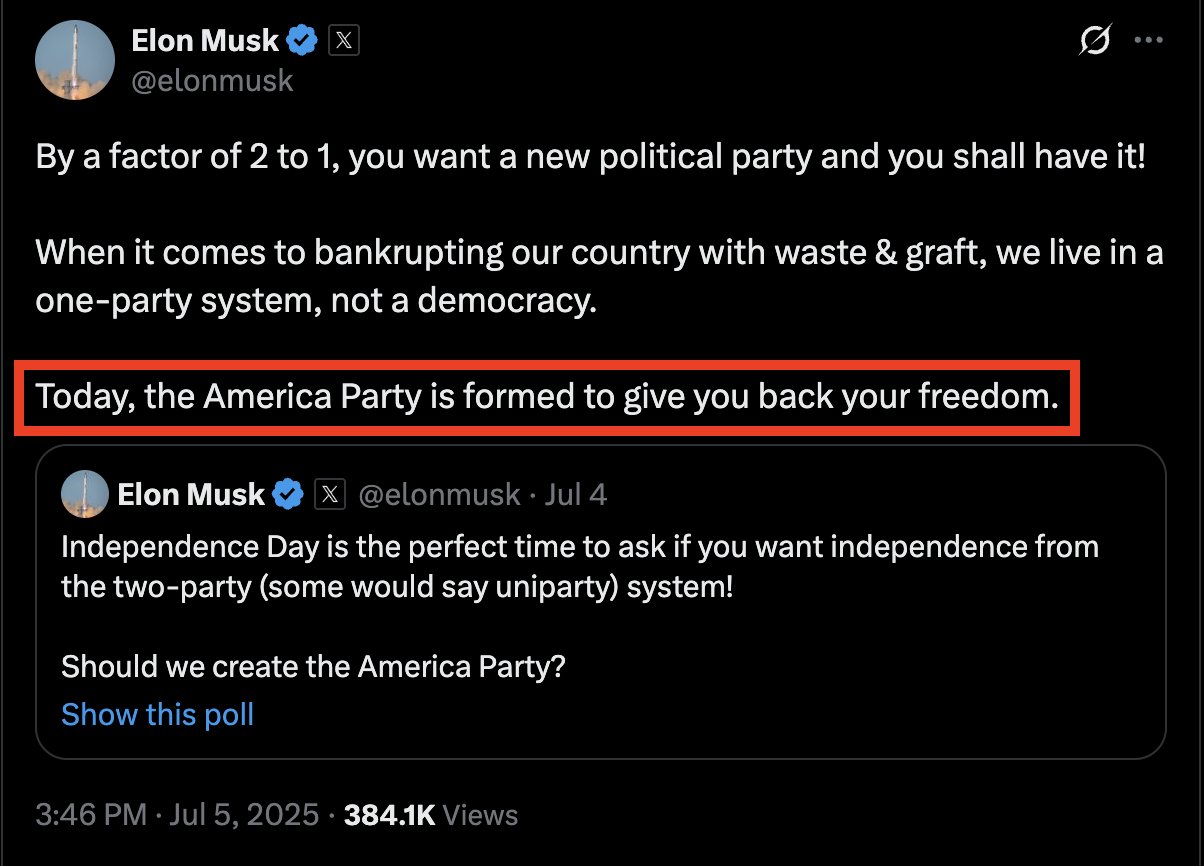This screenshot has height=866, width=1204.
Task: Click the 3:46 PM · Jul 5, 2025 timestamp
Action: click(176, 814)
